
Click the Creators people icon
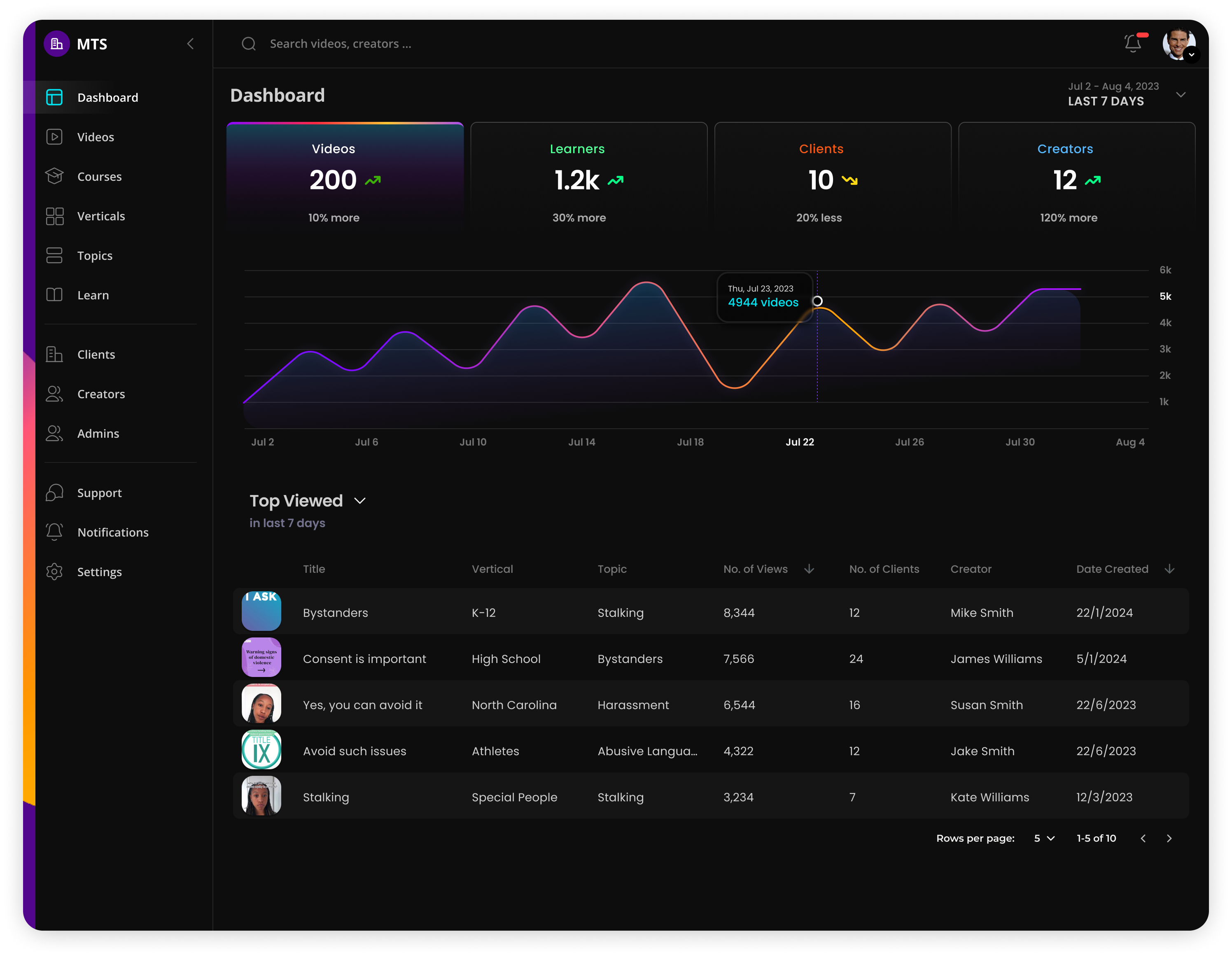pos(54,394)
